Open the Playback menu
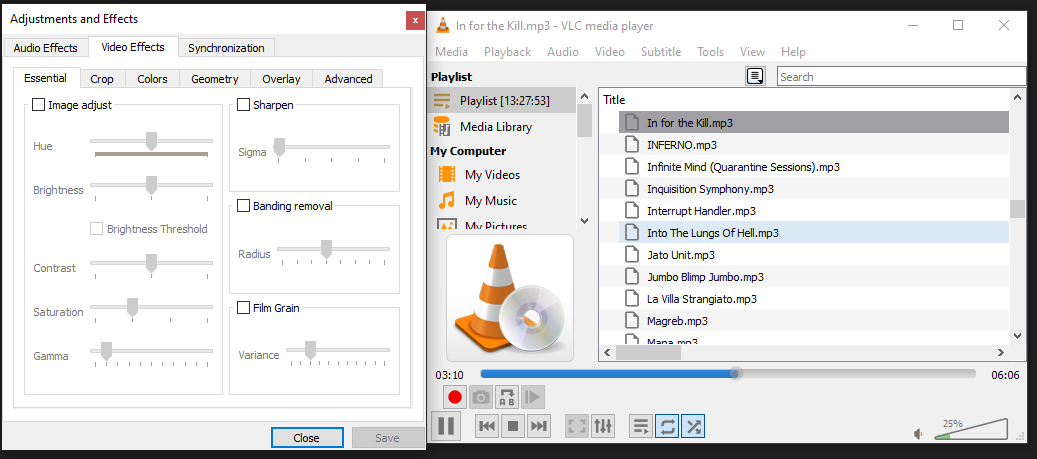Image resolution: width=1037 pixels, height=459 pixels. point(507,52)
